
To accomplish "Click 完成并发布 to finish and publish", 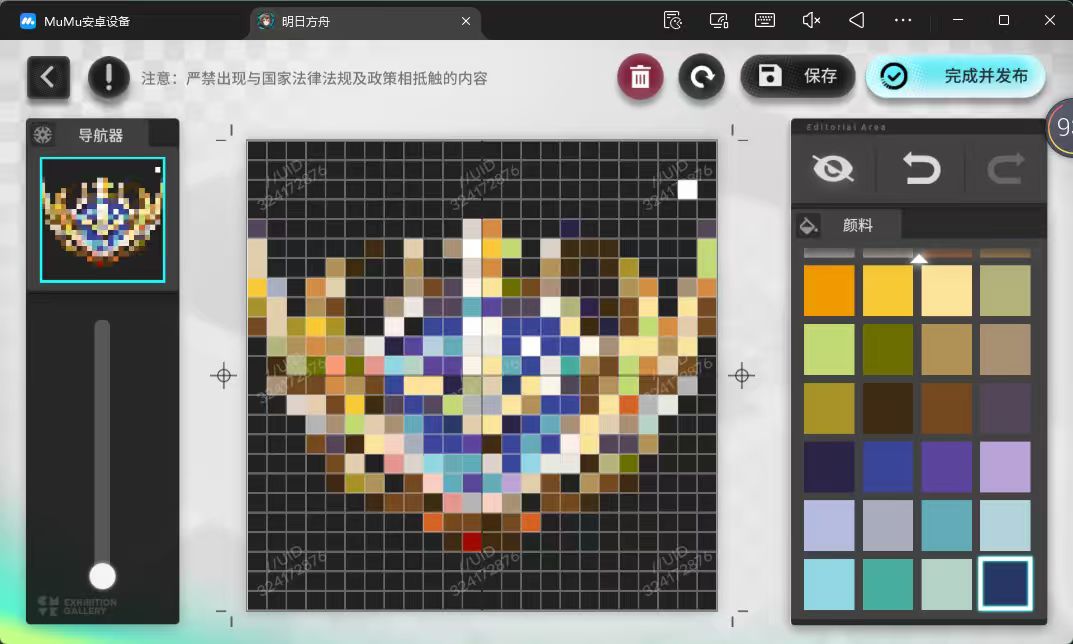I will [956, 75].
